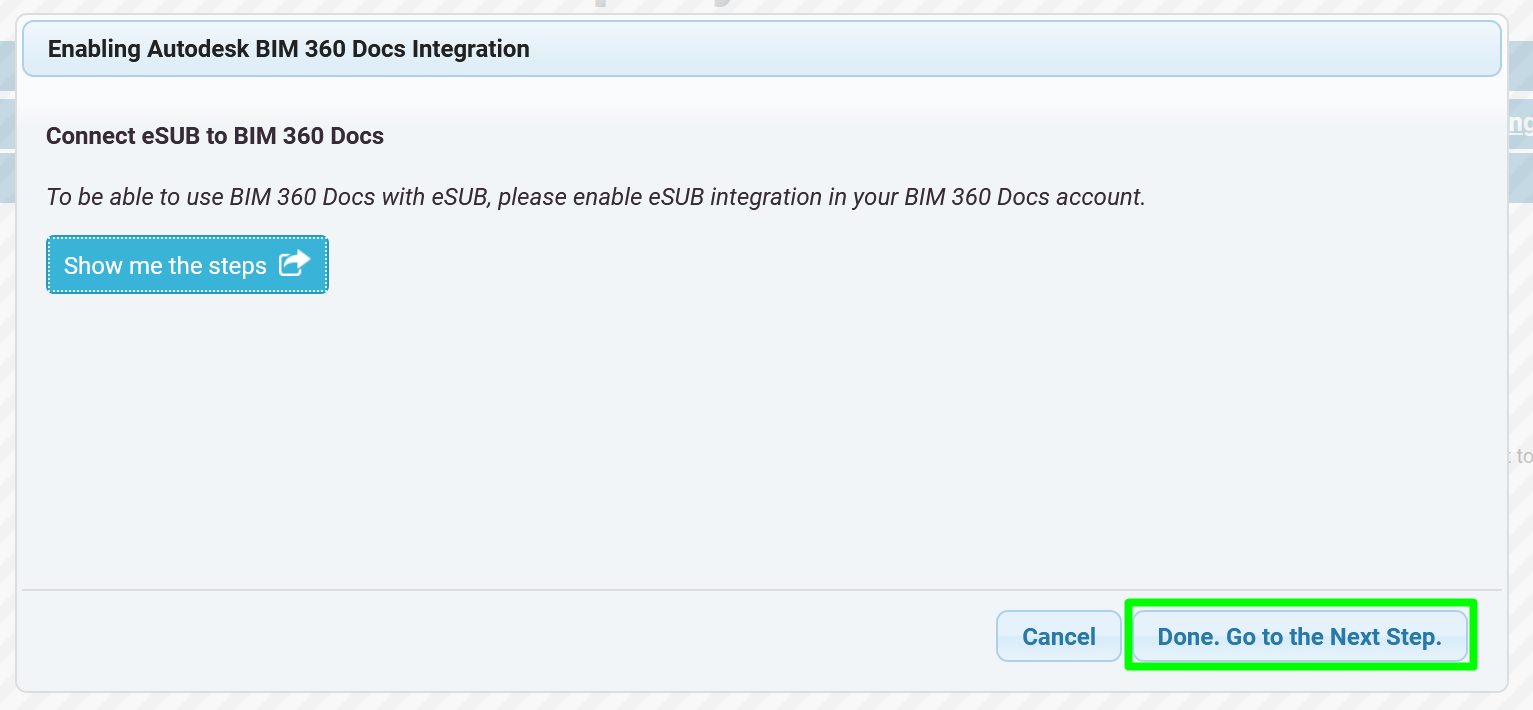
Task: Click the word steps on the Show me button
Action: (237, 266)
